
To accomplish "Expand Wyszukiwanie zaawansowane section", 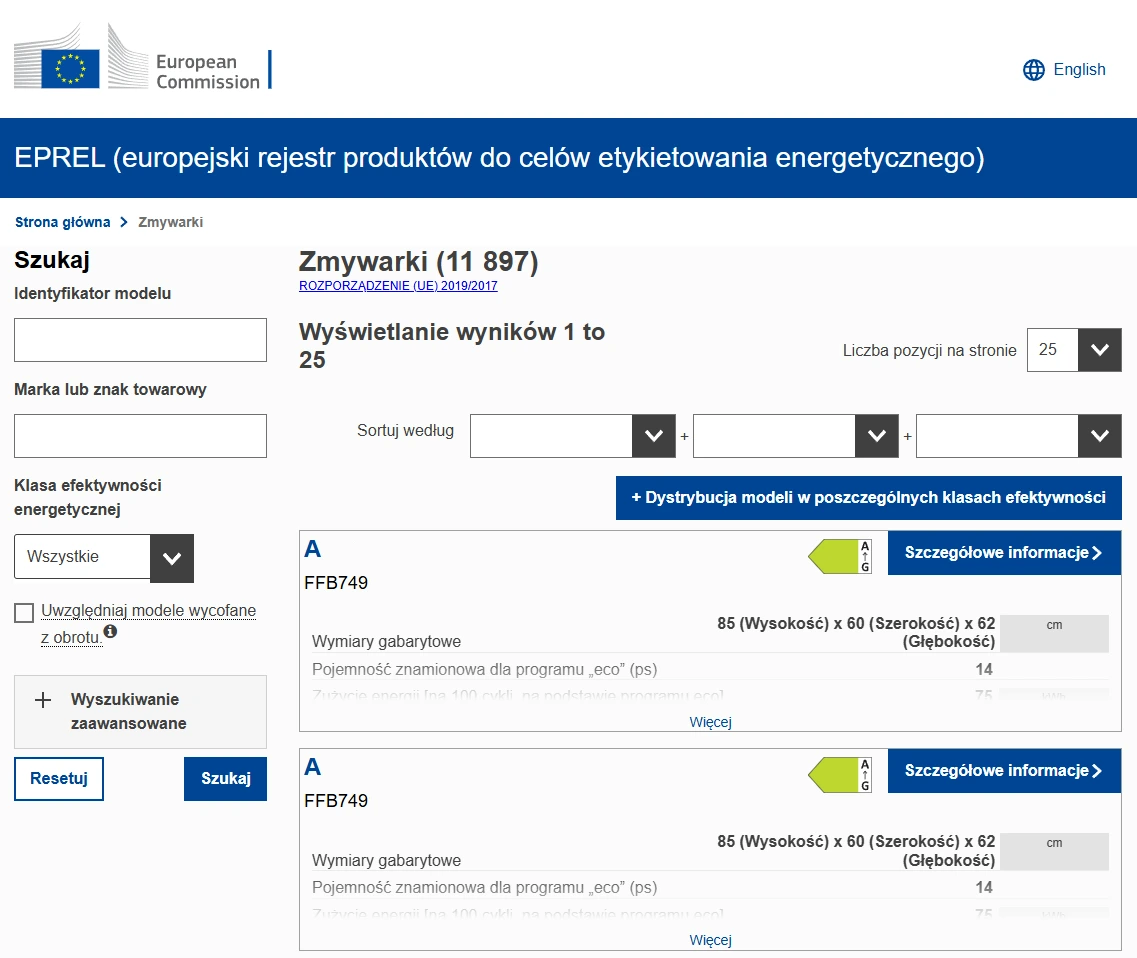I will tap(141, 711).
